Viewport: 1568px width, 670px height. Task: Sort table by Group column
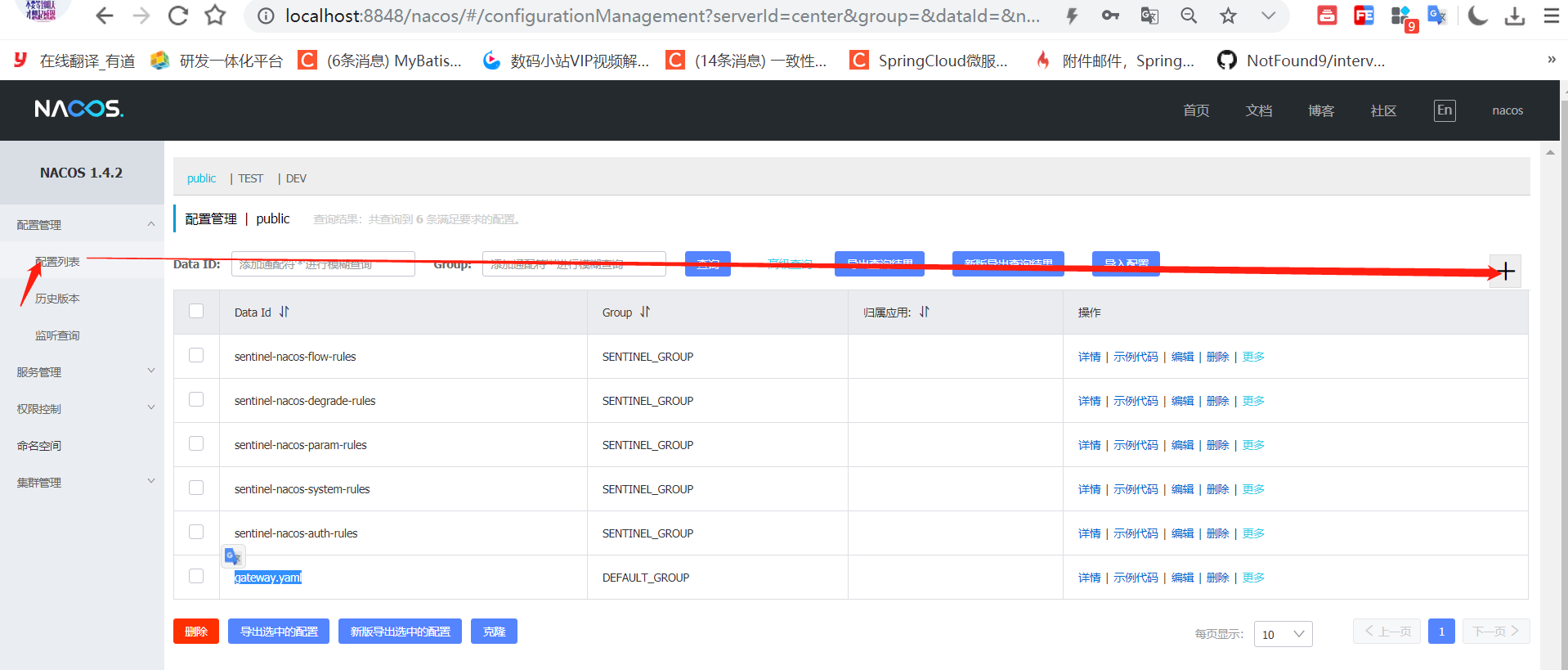pos(645,312)
